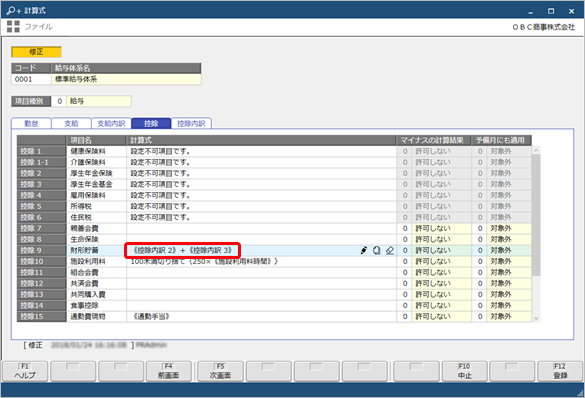Click 対象外 cell in 通勤費現物 row

point(509,316)
